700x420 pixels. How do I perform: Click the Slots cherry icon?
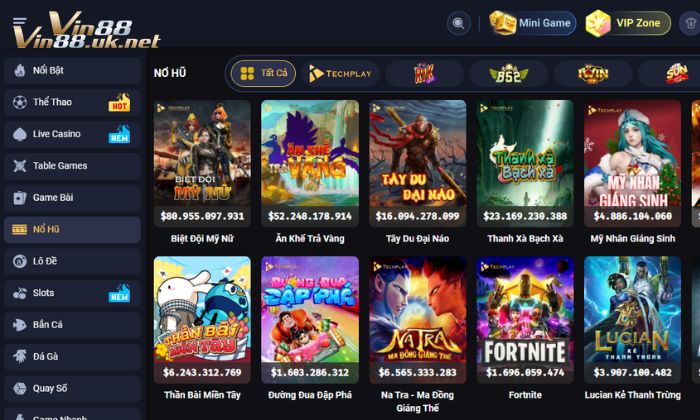pos(20,293)
